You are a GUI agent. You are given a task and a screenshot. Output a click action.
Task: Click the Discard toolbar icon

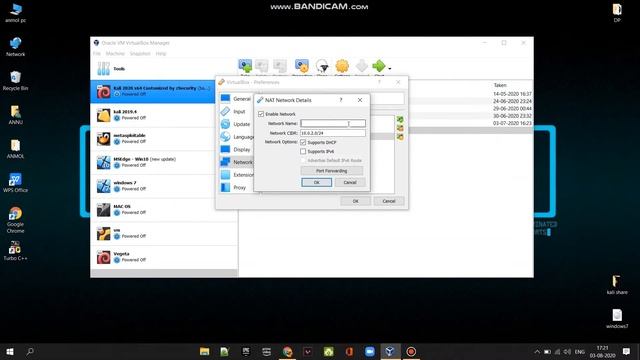coord(362,66)
